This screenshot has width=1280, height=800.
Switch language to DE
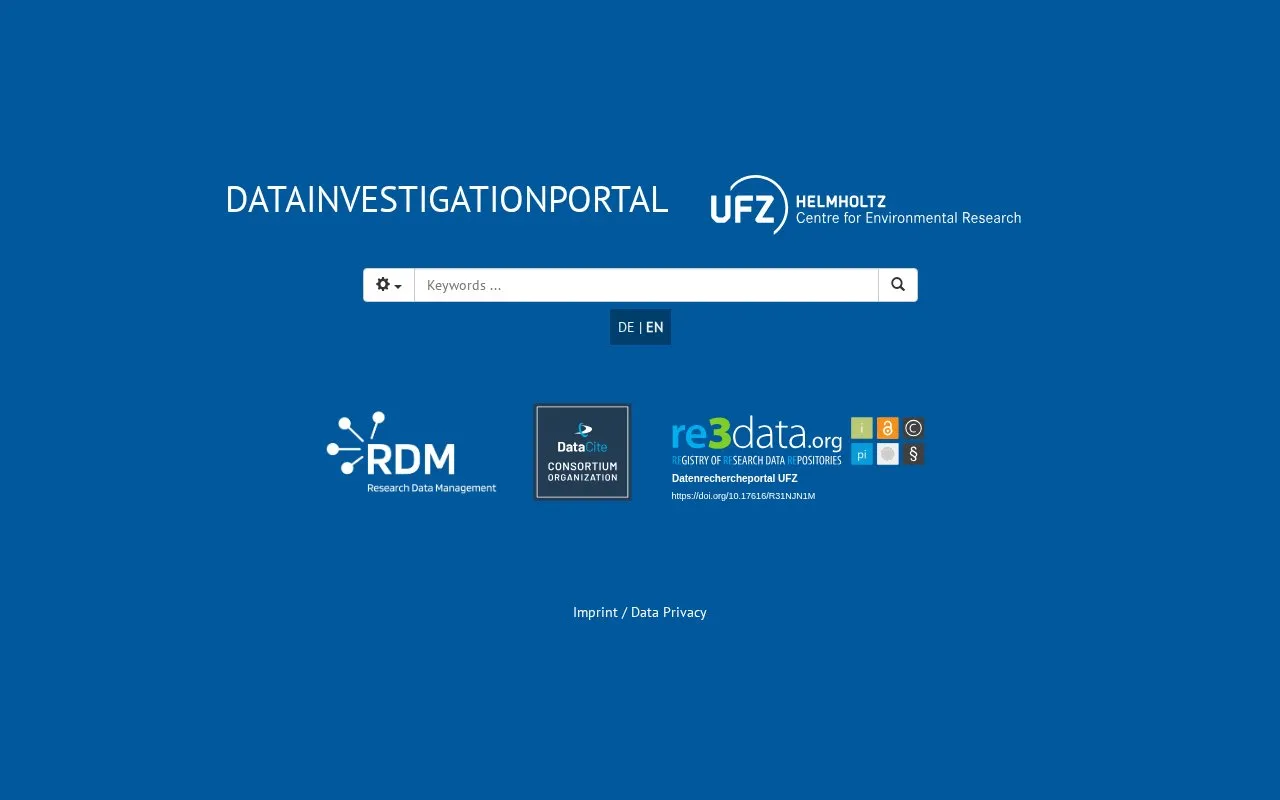click(626, 327)
